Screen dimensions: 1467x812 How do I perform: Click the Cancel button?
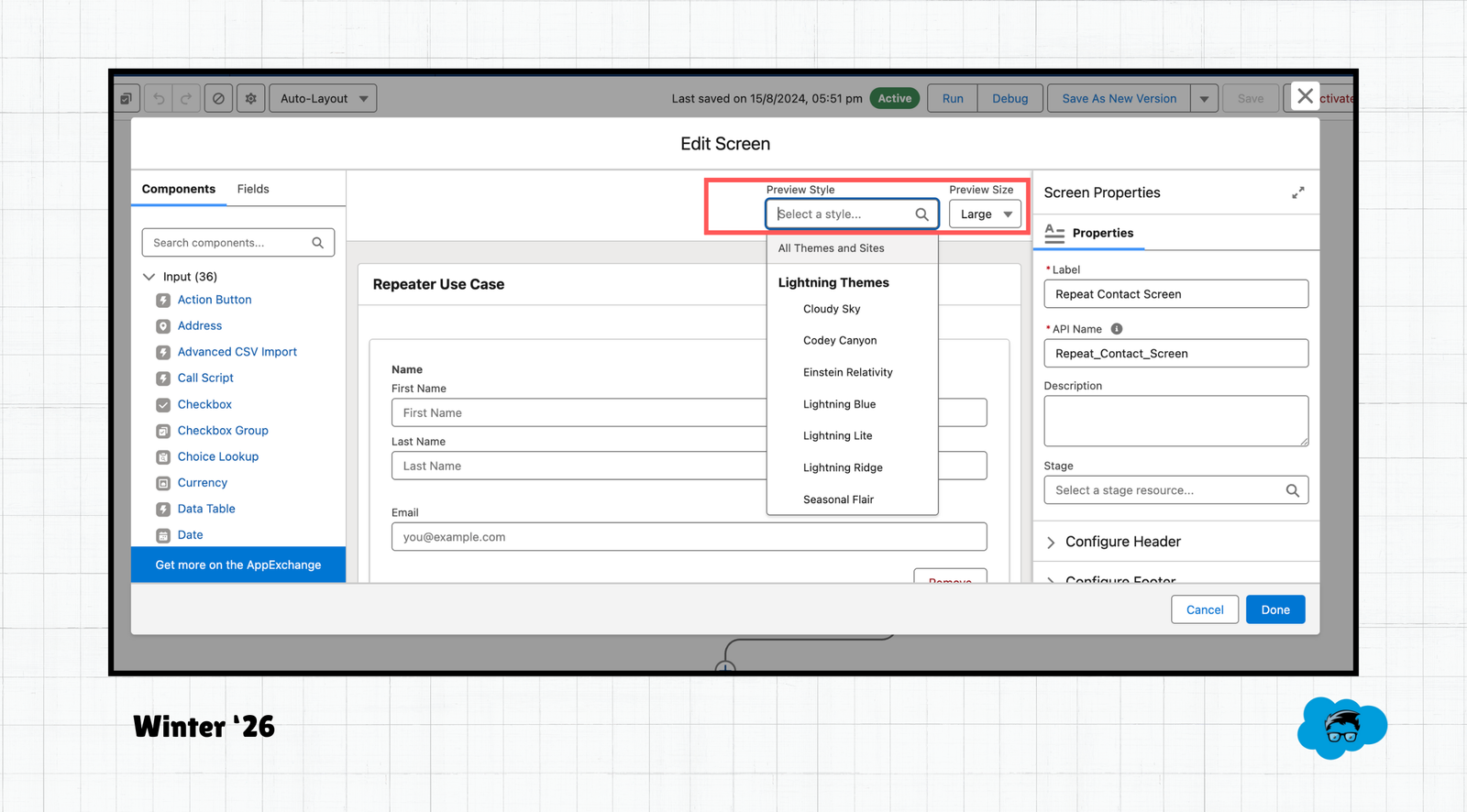tap(1205, 609)
